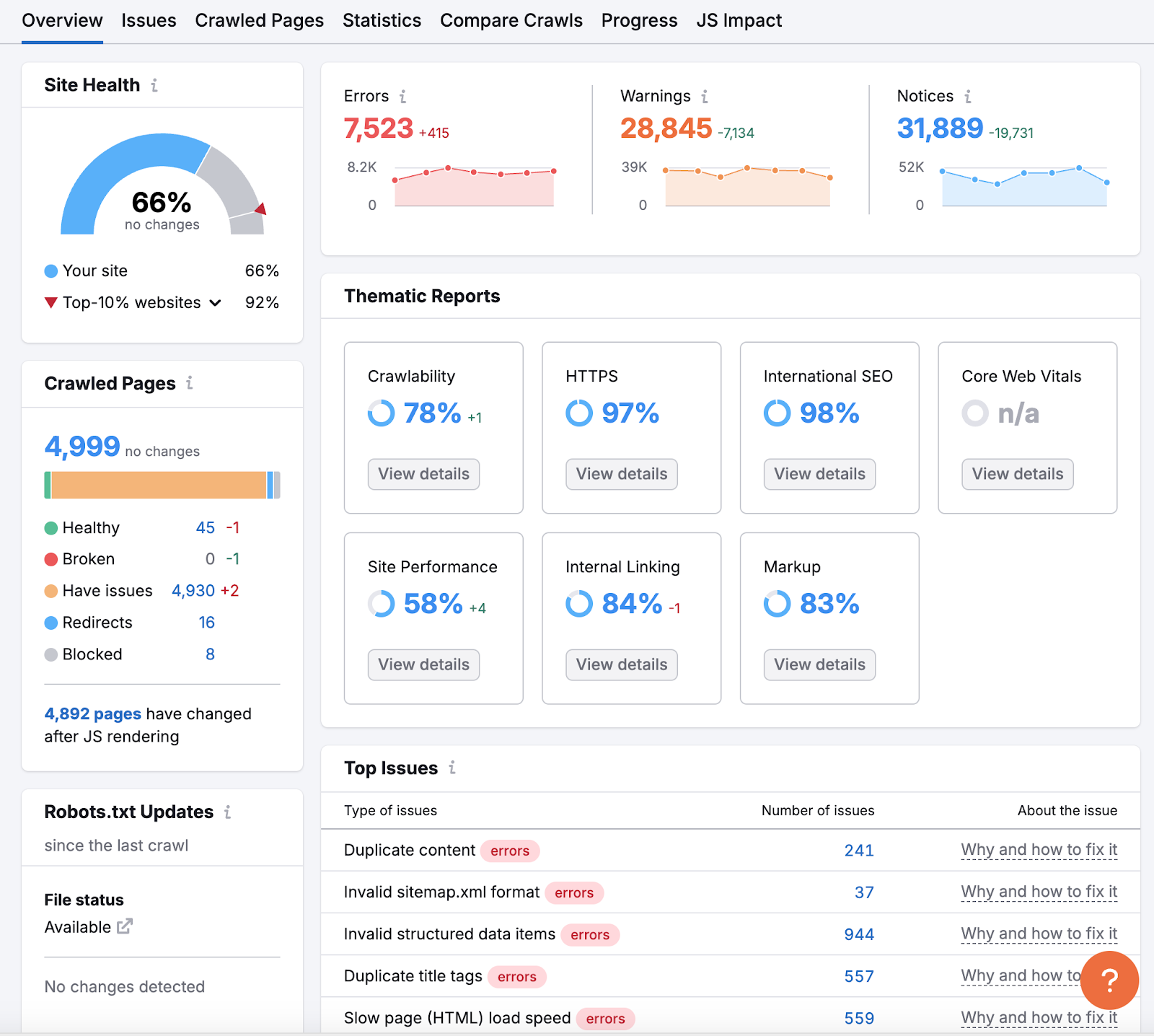Screen dimensions: 1154x1036
Task: Click the green Healthy bar segment
Action: click(48, 485)
